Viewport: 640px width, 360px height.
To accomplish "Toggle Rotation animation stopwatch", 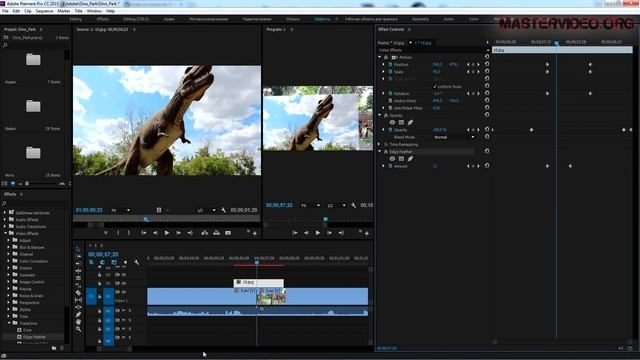I will point(390,93).
